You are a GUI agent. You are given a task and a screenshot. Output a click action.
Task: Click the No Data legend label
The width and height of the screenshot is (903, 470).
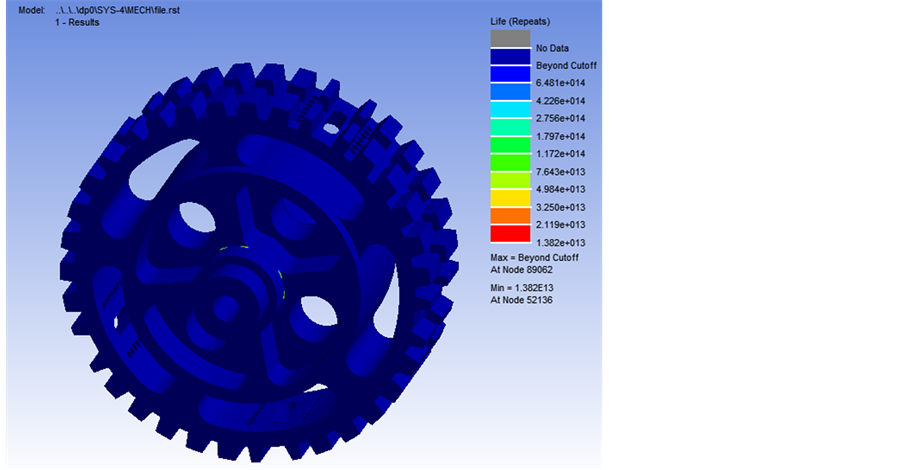[552, 48]
